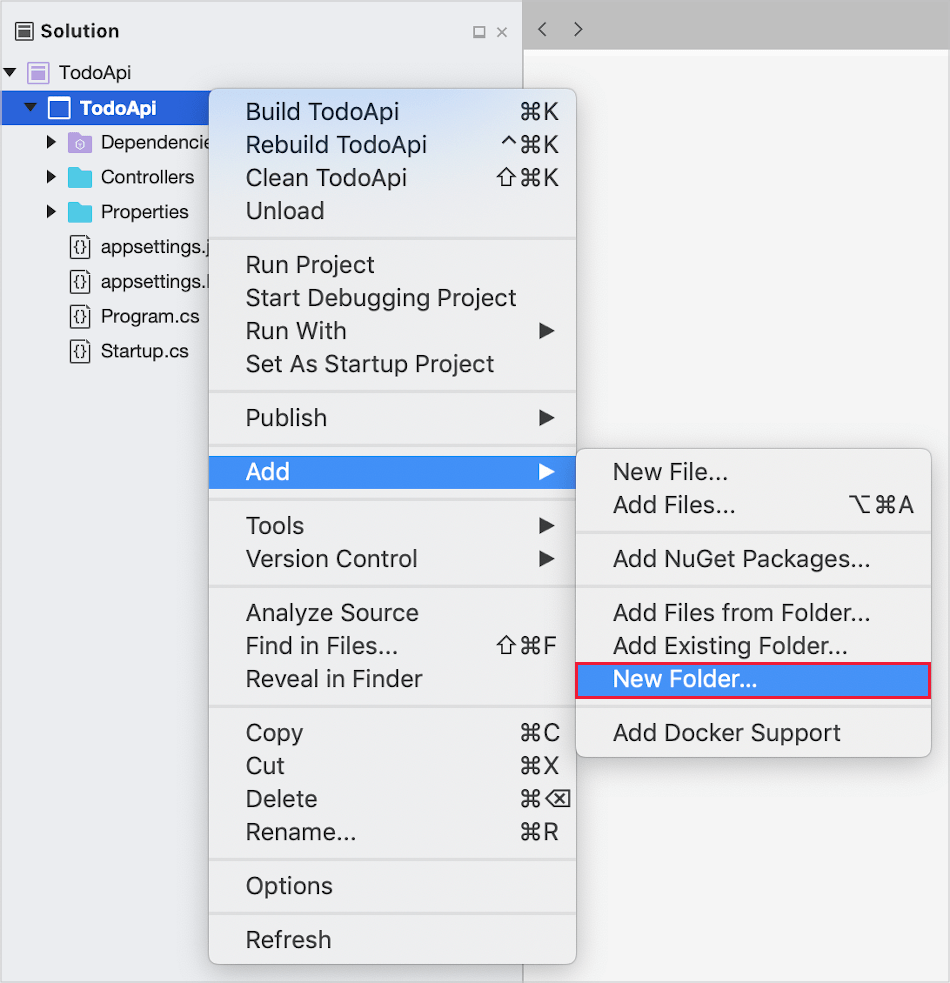Click the Solution panel dock square button
The width and height of the screenshot is (950, 983).
[x=479, y=32]
